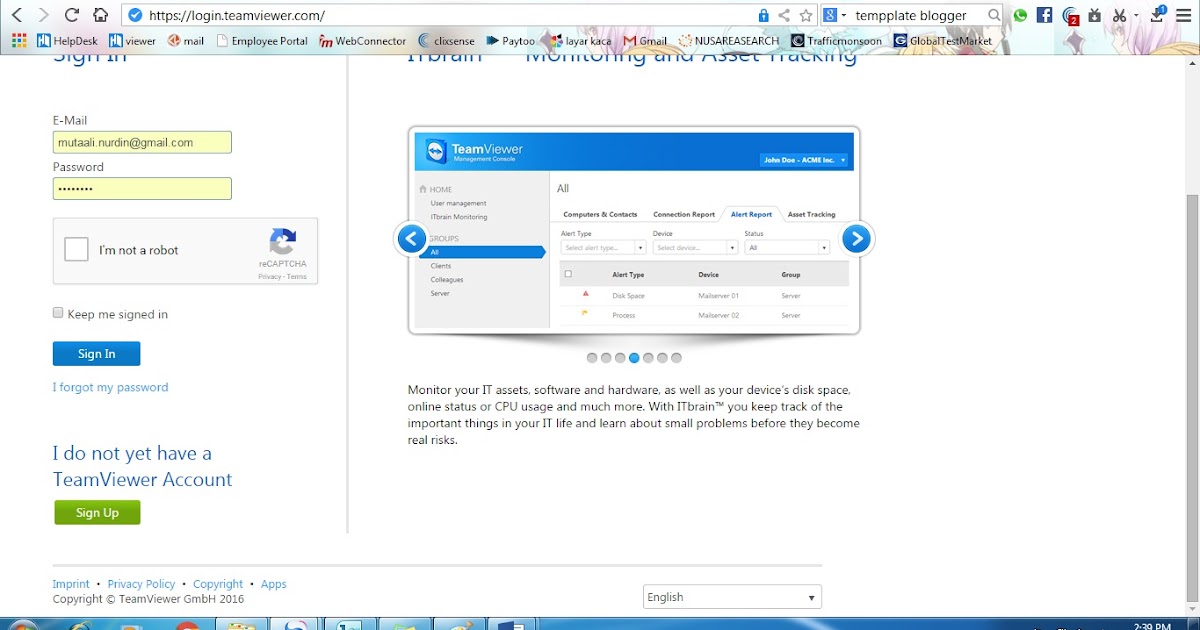Open the I forgot my password link
Viewport: 1200px width, 630px height.
(110, 387)
